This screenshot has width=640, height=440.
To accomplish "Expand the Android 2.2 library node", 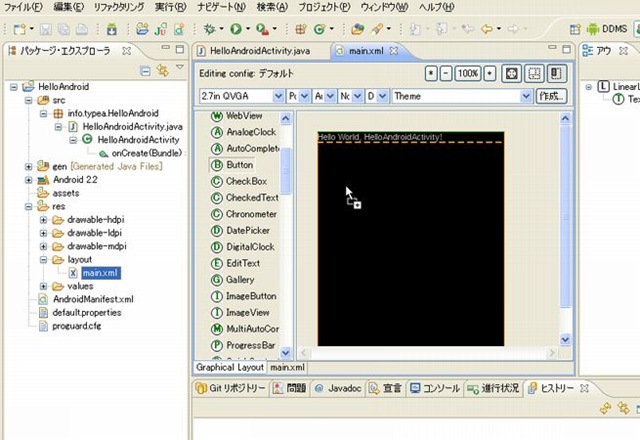I will 28,180.
